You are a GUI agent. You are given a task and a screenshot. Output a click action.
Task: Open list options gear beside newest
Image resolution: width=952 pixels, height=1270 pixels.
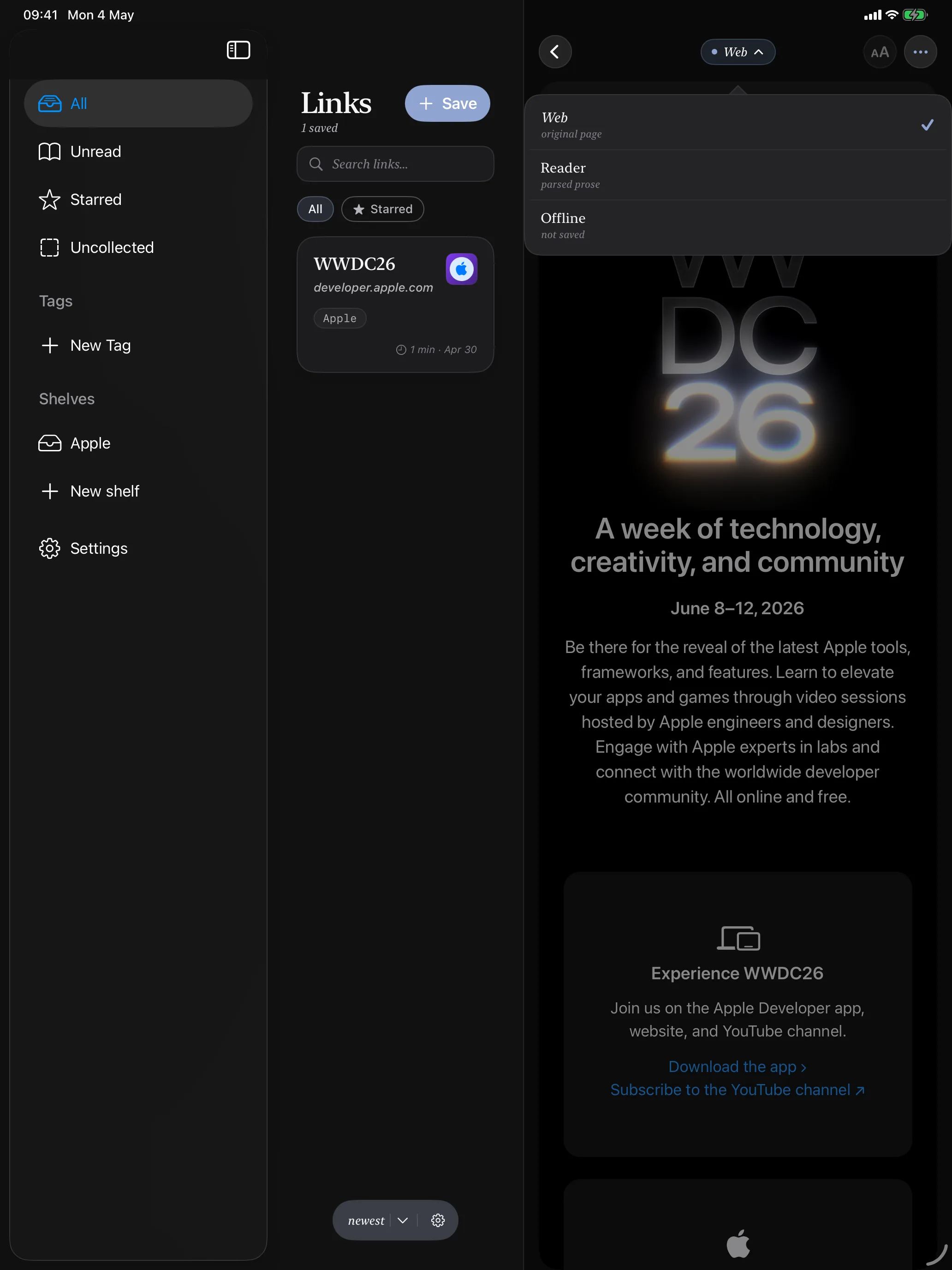[438, 1220]
